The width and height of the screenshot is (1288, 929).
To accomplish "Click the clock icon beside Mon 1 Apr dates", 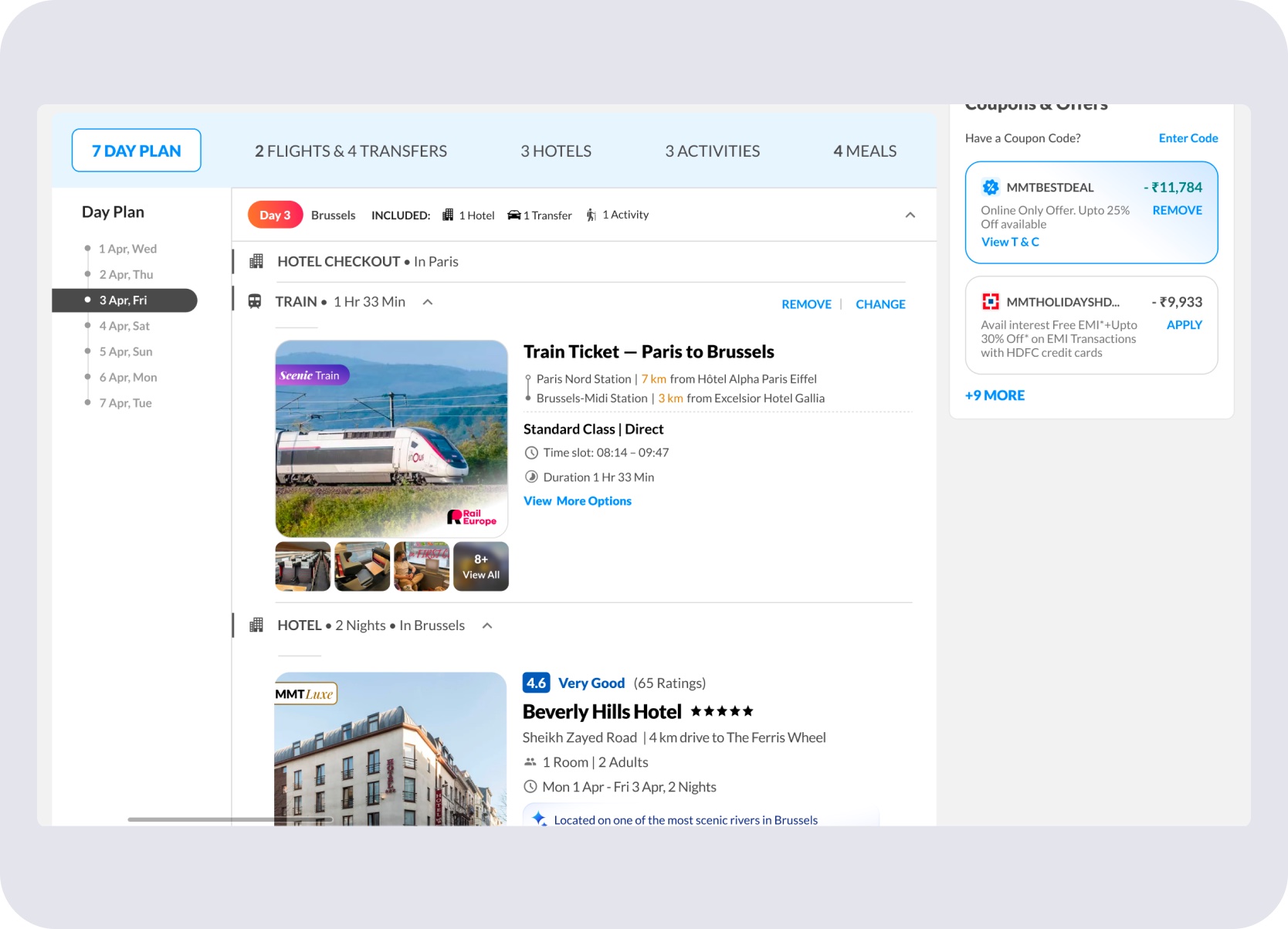I will [530, 787].
